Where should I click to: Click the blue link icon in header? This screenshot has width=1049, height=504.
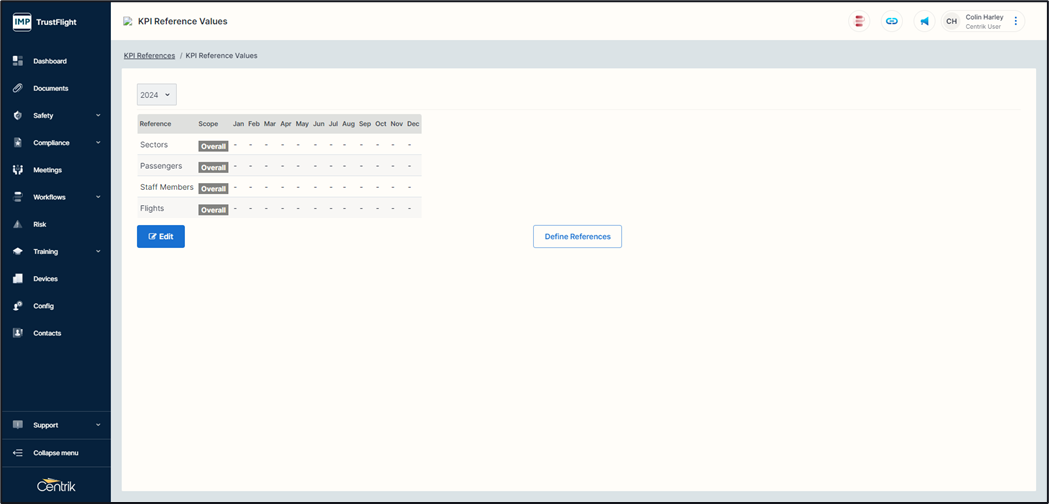tap(892, 21)
